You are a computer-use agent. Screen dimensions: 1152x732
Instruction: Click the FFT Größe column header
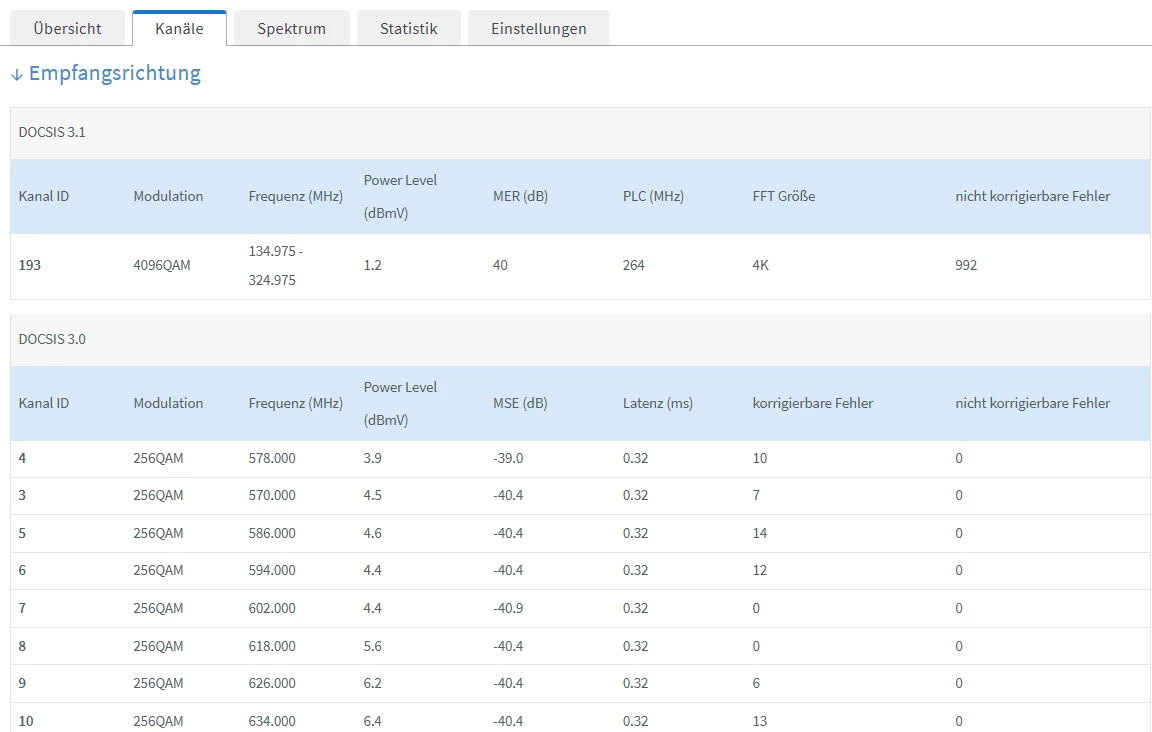click(x=783, y=196)
